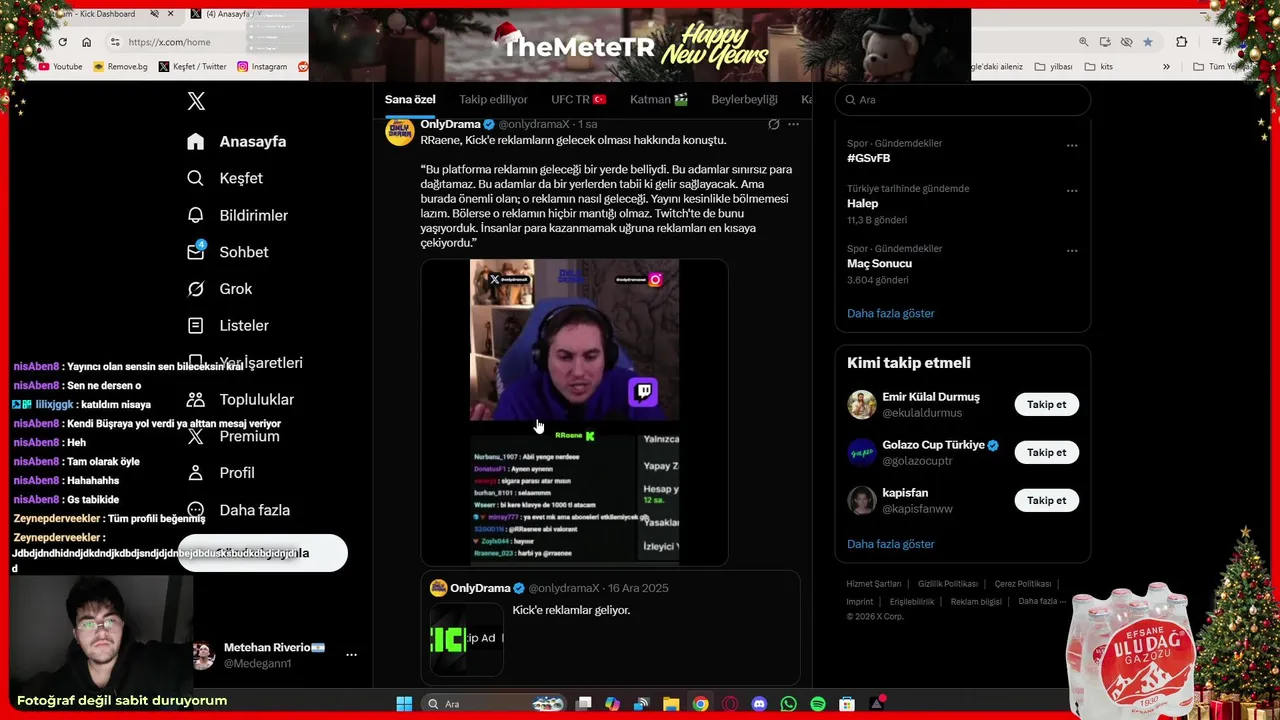Open Instagram bookmark

point(262,67)
